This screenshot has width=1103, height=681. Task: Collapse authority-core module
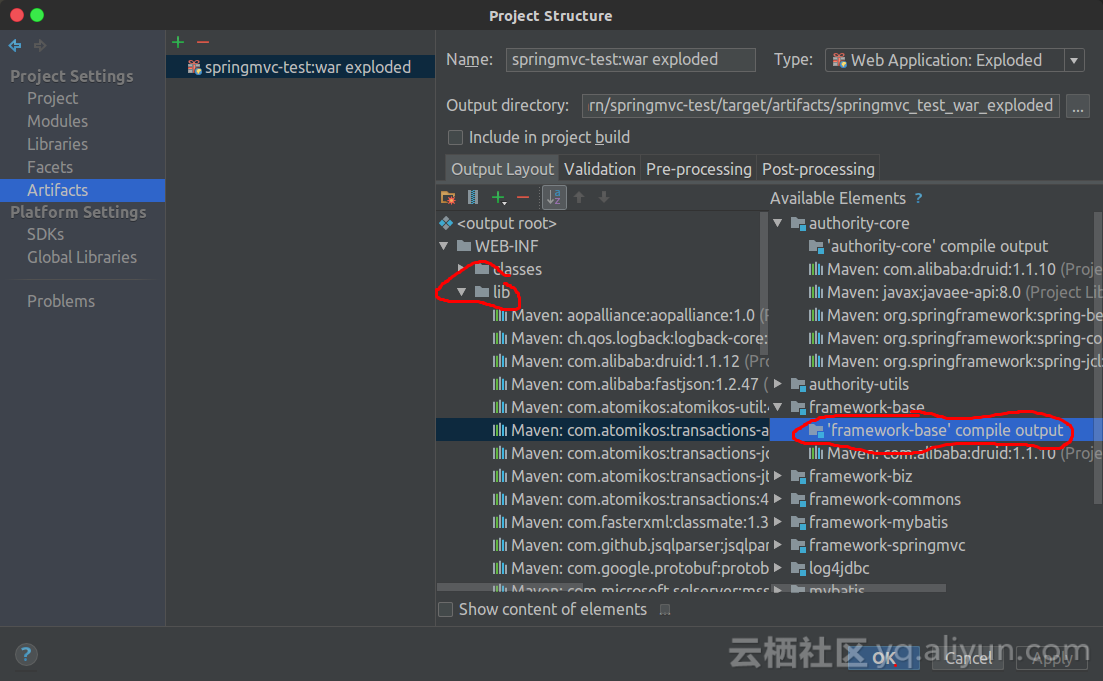[x=778, y=223]
